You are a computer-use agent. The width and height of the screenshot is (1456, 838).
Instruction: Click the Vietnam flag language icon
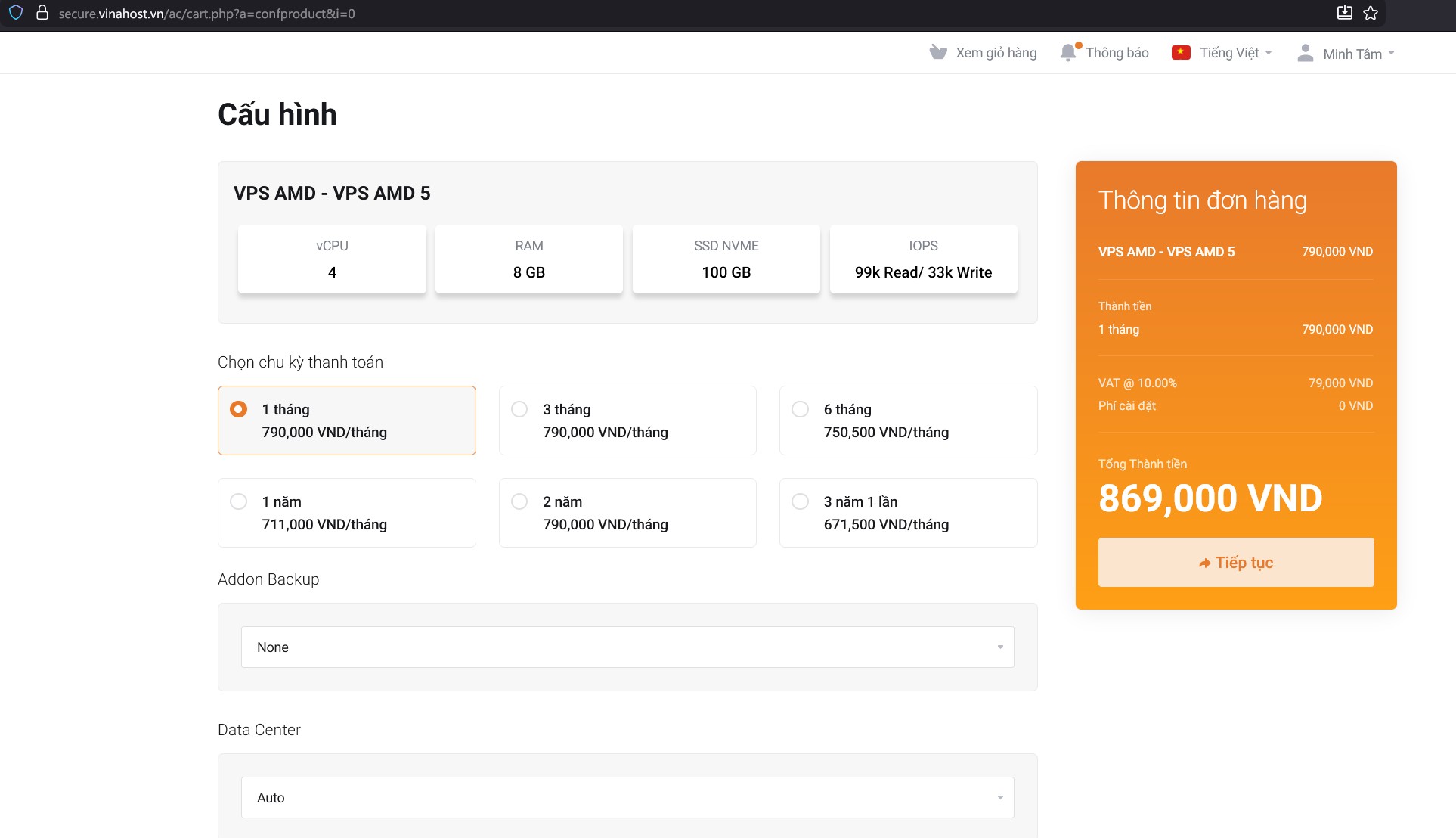click(1182, 52)
